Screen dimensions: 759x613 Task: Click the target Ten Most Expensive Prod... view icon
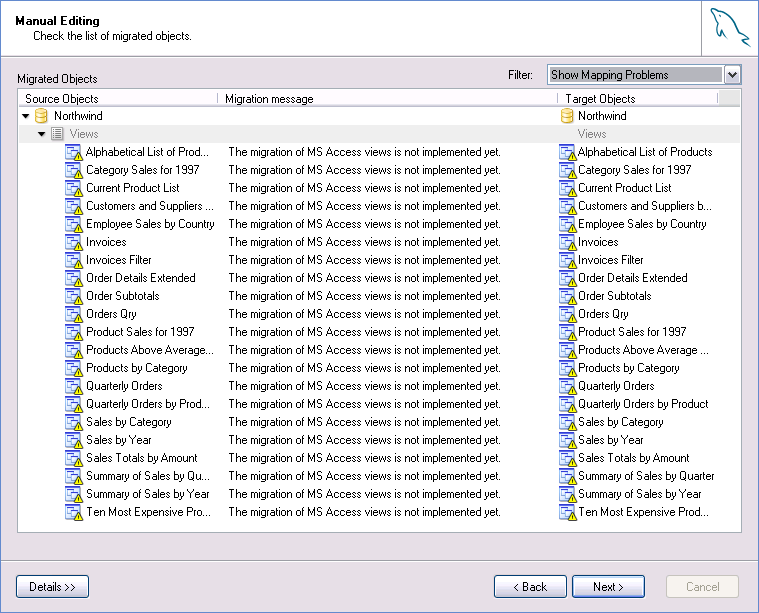pyautogui.click(x=567, y=512)
